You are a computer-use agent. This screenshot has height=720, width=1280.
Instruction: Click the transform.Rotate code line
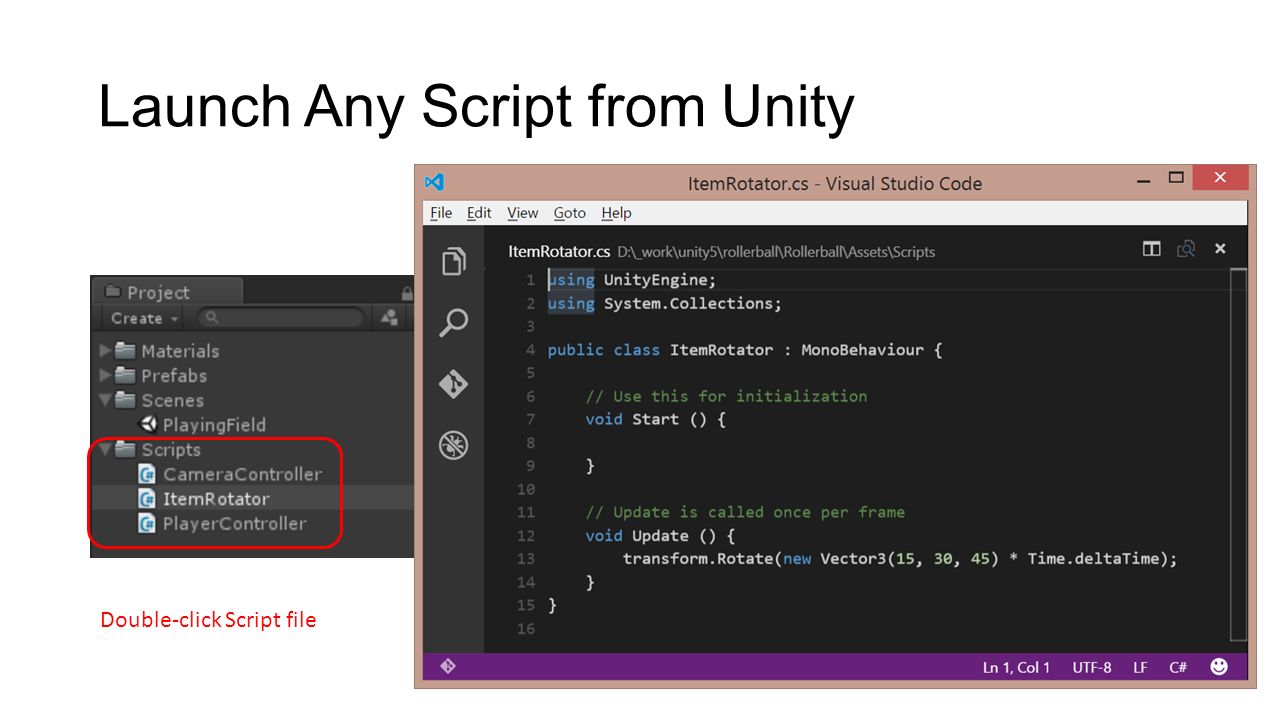pos(900,558)
